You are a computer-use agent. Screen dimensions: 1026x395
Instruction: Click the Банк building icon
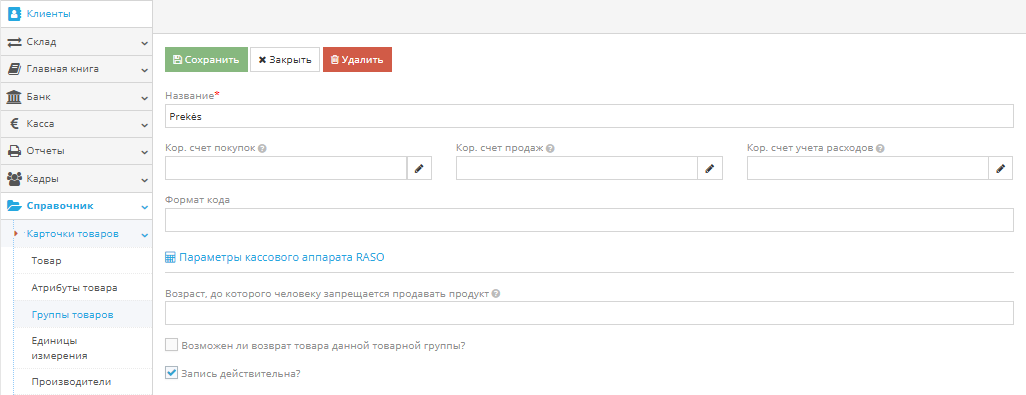point(14,97)
